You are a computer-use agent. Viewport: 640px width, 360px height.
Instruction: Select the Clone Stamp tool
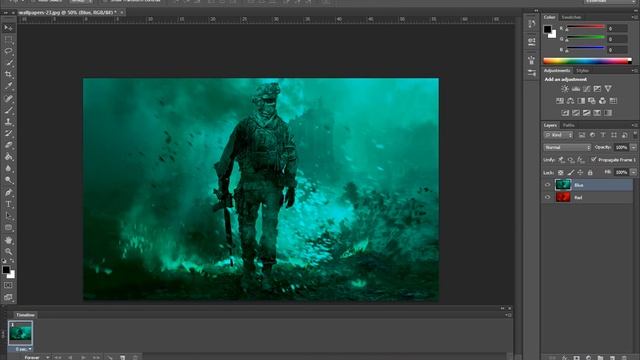(x=8, y=122)
